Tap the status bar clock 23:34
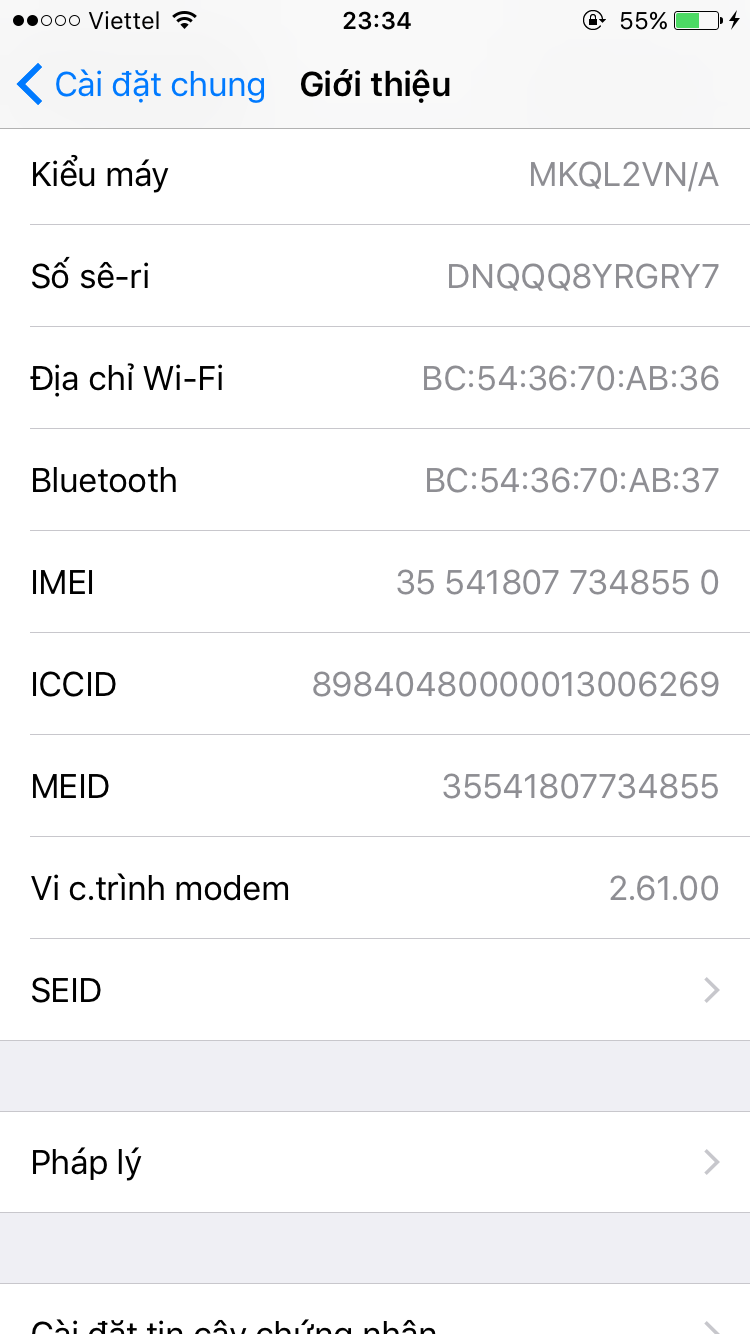The image size is (750, 1334). 376,21
